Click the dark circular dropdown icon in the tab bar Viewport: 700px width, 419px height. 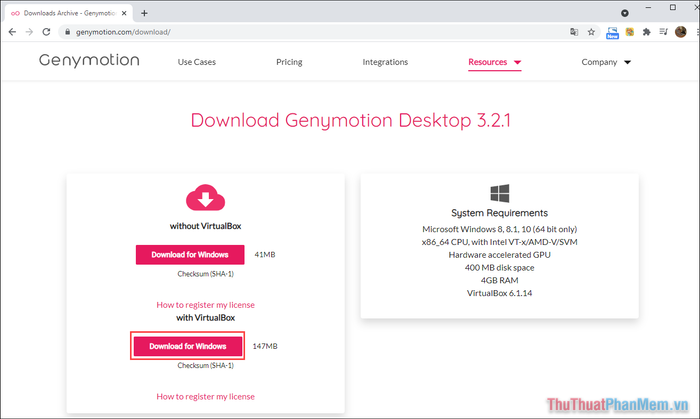coord(625,13)
